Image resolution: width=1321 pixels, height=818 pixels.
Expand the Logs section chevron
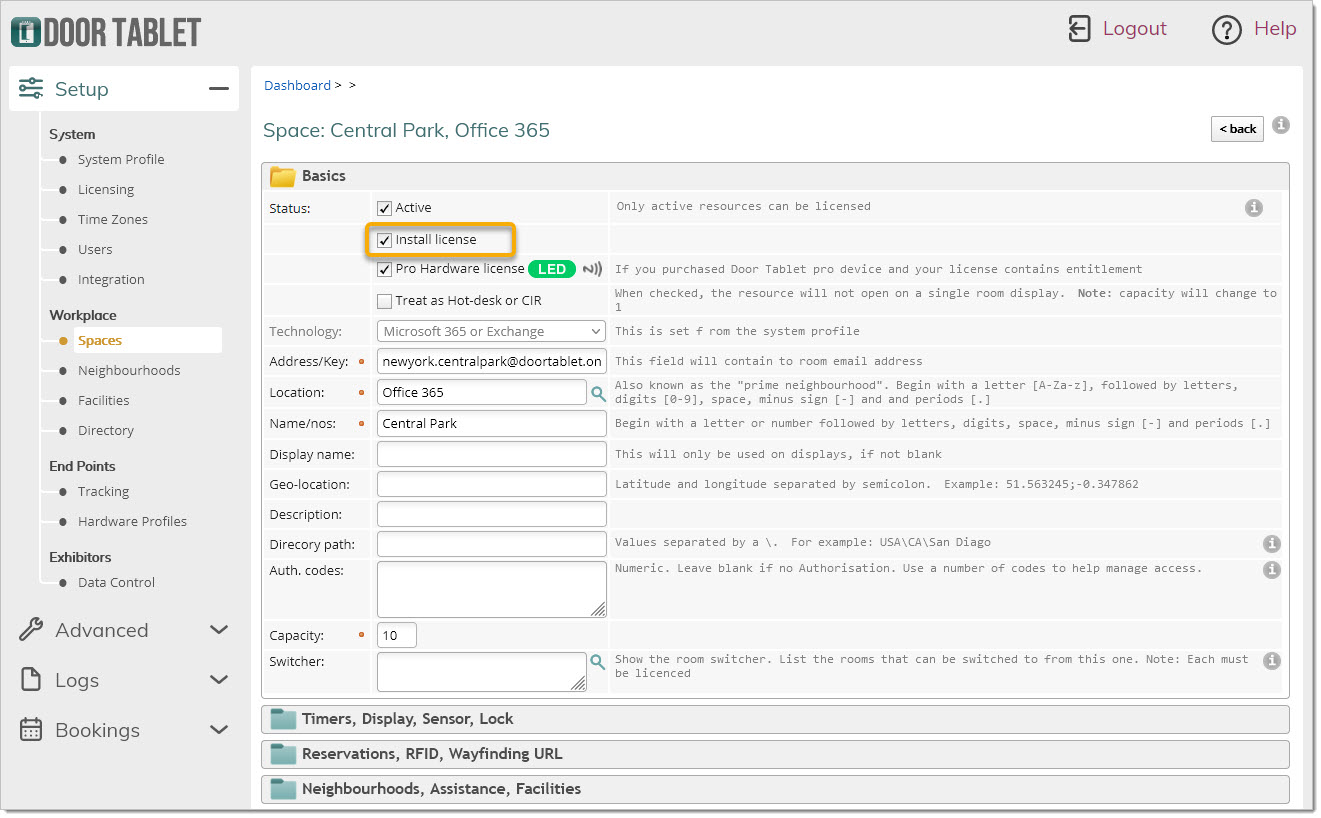219,680
